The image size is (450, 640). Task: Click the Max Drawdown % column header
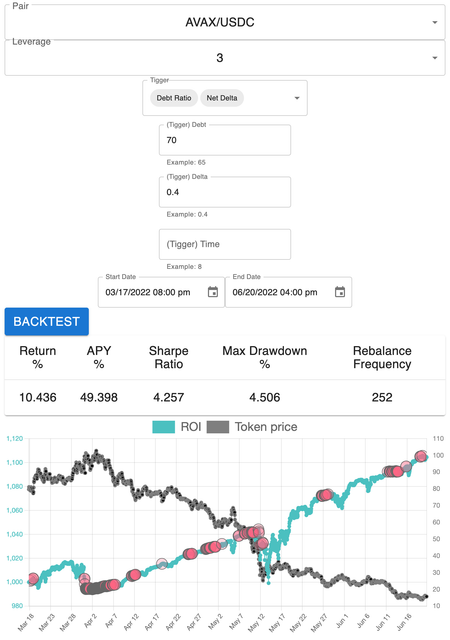[265, 357]
